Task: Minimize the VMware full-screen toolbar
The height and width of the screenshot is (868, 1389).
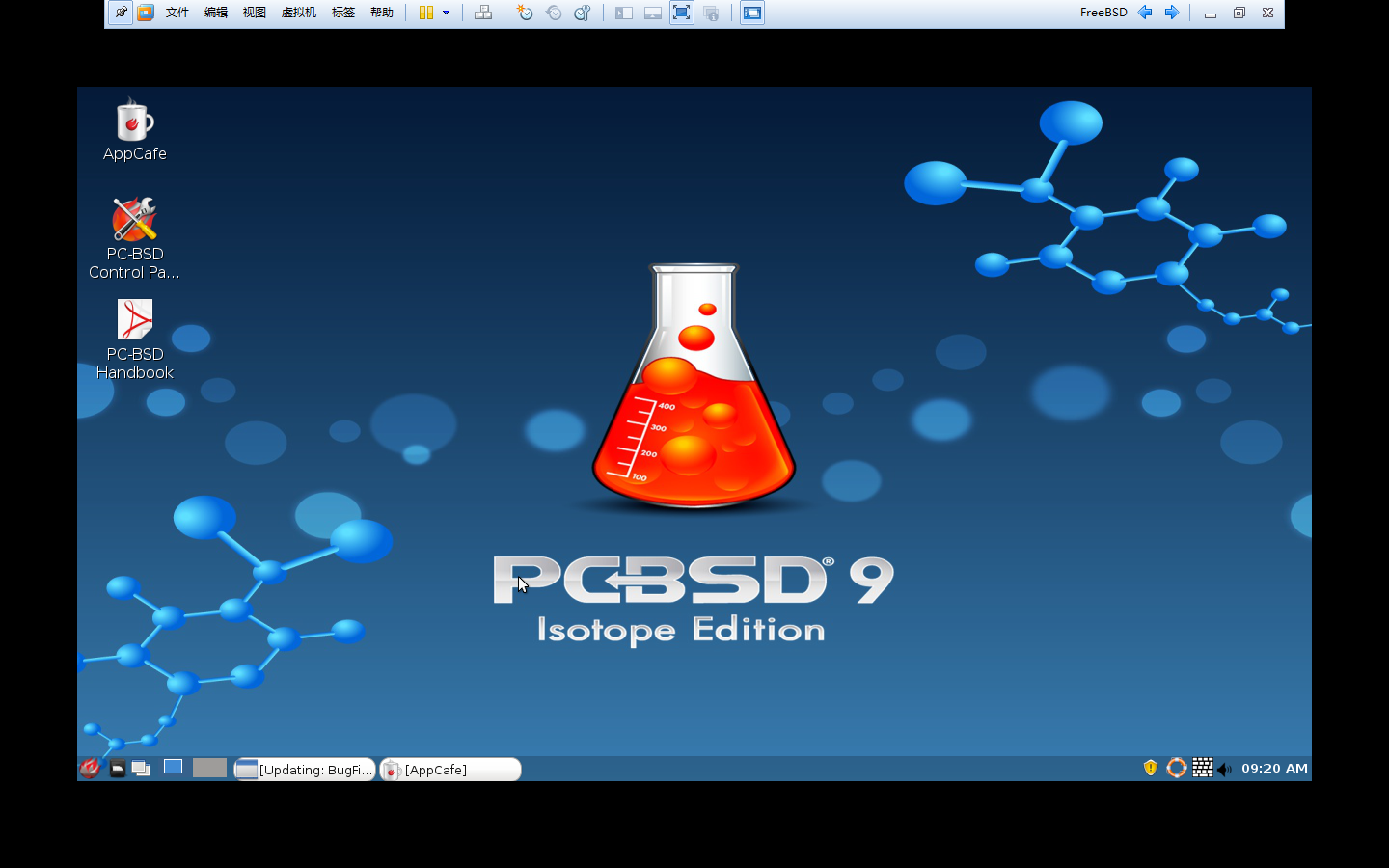Action: tap(1210, 14)
